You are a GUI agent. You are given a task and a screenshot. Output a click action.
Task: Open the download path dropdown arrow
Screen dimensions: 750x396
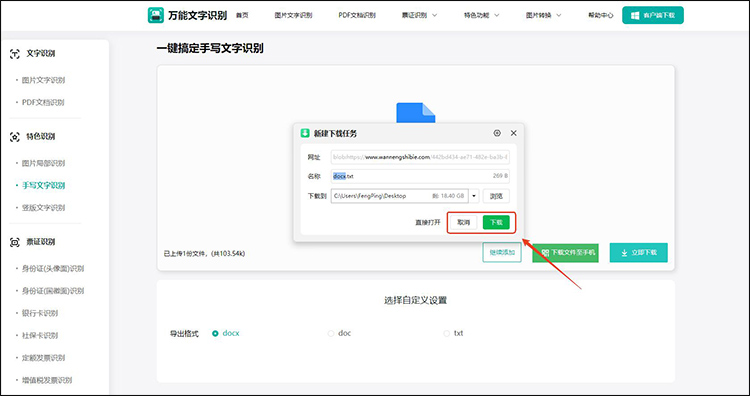tap(474, 196)
